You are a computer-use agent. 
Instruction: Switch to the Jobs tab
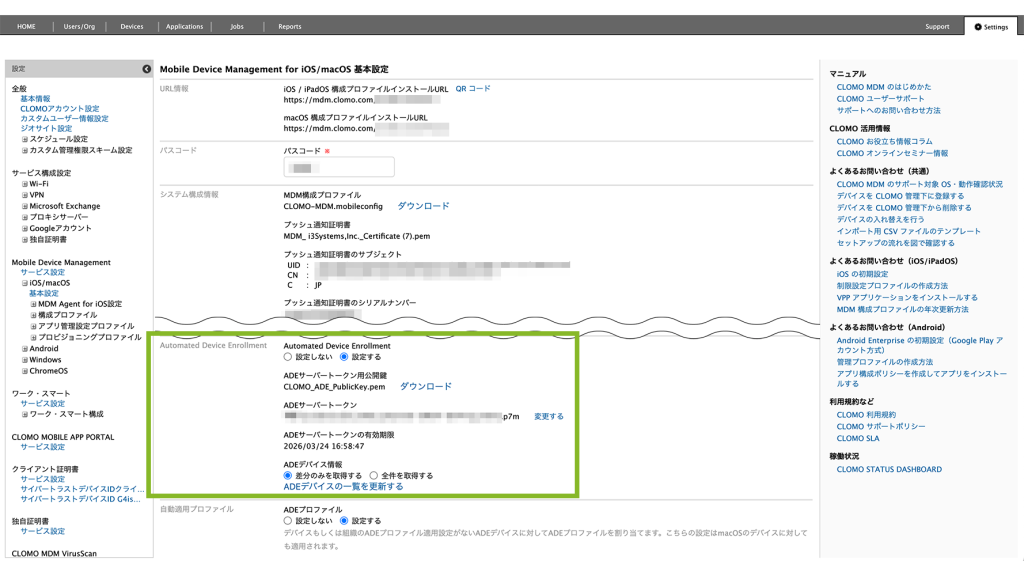coord(237,27)
